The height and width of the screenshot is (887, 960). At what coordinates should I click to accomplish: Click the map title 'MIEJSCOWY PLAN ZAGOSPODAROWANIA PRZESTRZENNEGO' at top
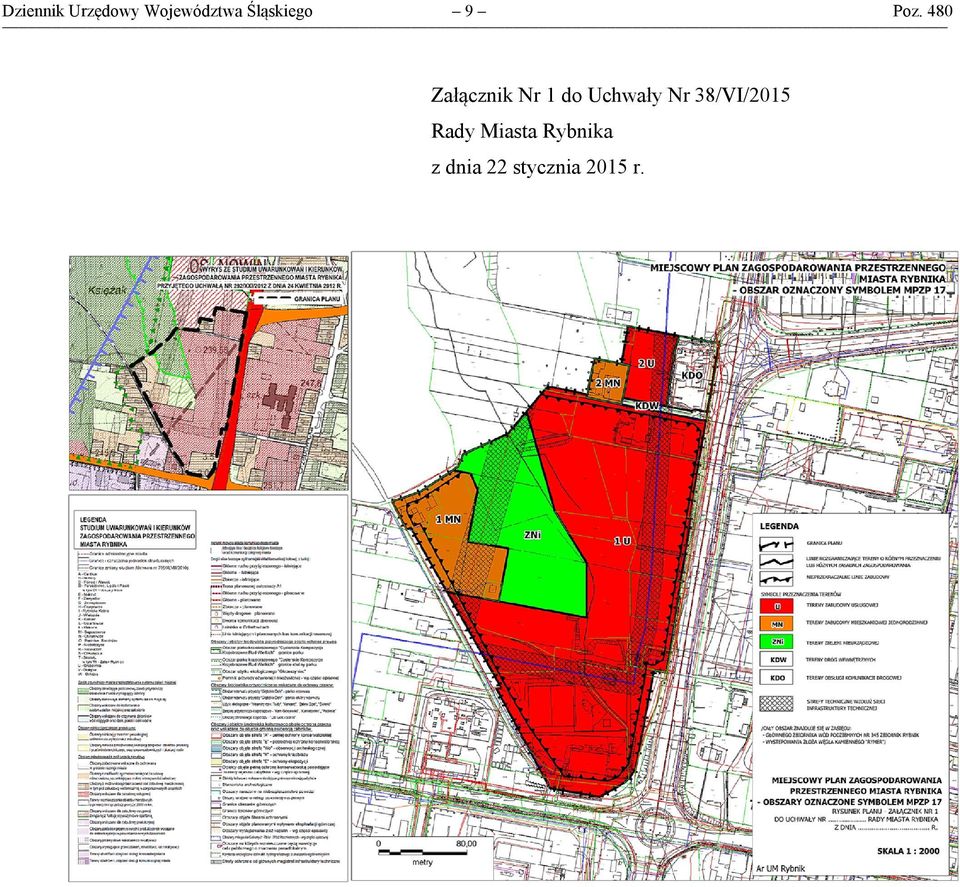pos(798,268)
